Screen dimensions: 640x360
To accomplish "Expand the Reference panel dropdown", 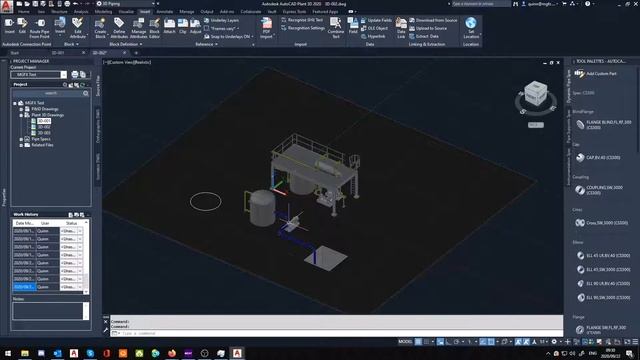I will tap(207, 44).
